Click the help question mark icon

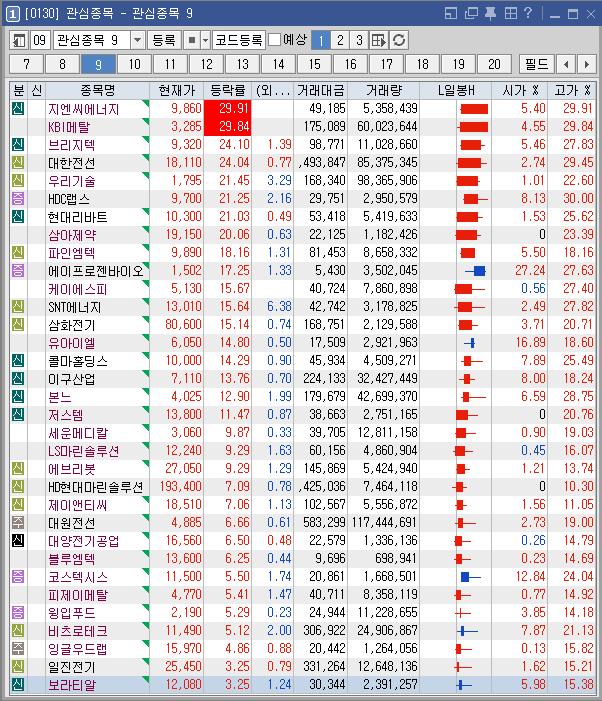click(527, 13)
